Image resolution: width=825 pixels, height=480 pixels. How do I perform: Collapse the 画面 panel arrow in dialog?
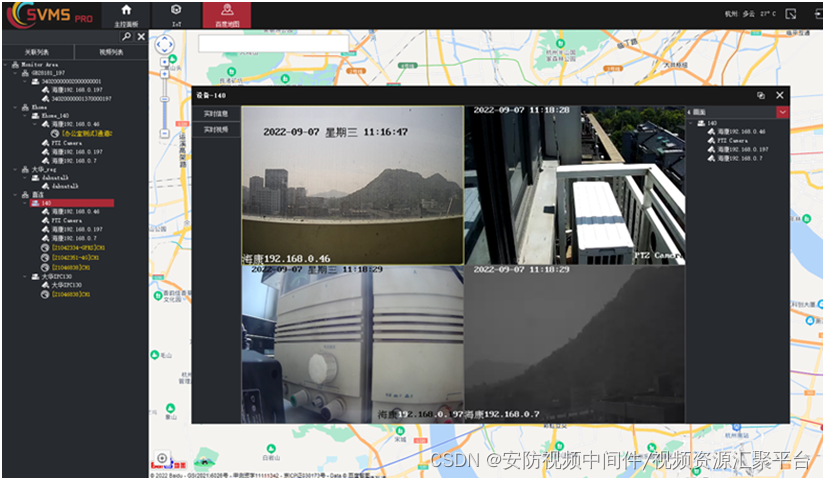(689, 112)
